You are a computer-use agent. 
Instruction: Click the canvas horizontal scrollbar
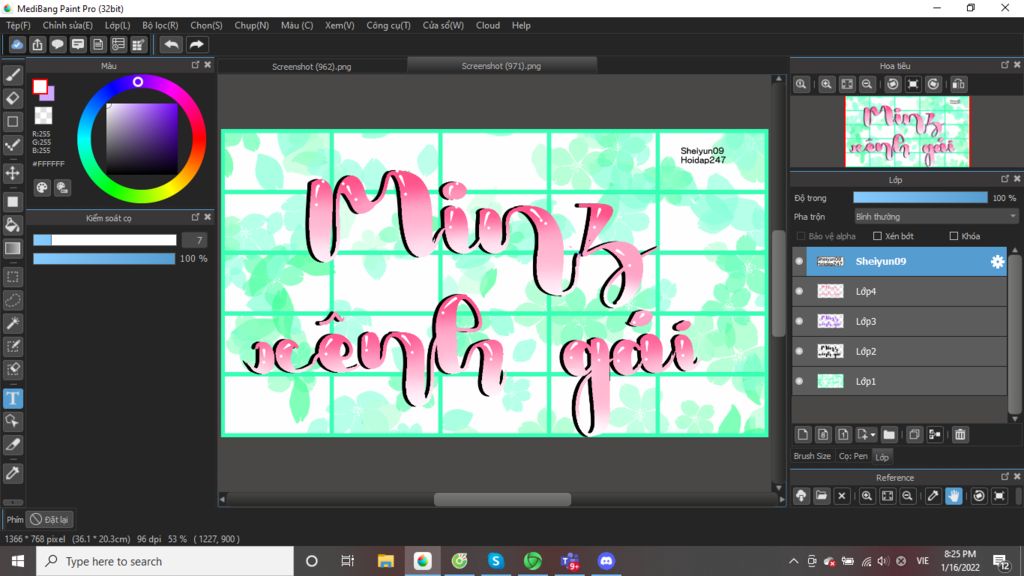[x=502, y=500]
